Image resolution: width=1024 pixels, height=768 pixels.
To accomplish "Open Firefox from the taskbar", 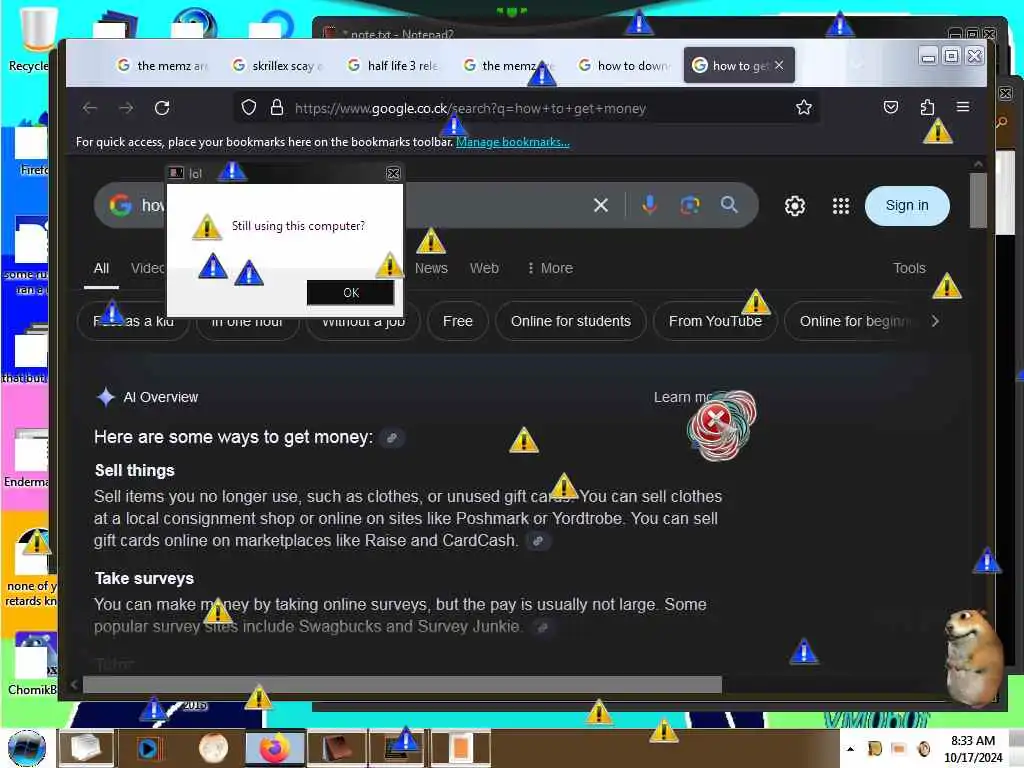I will point(275,748).
